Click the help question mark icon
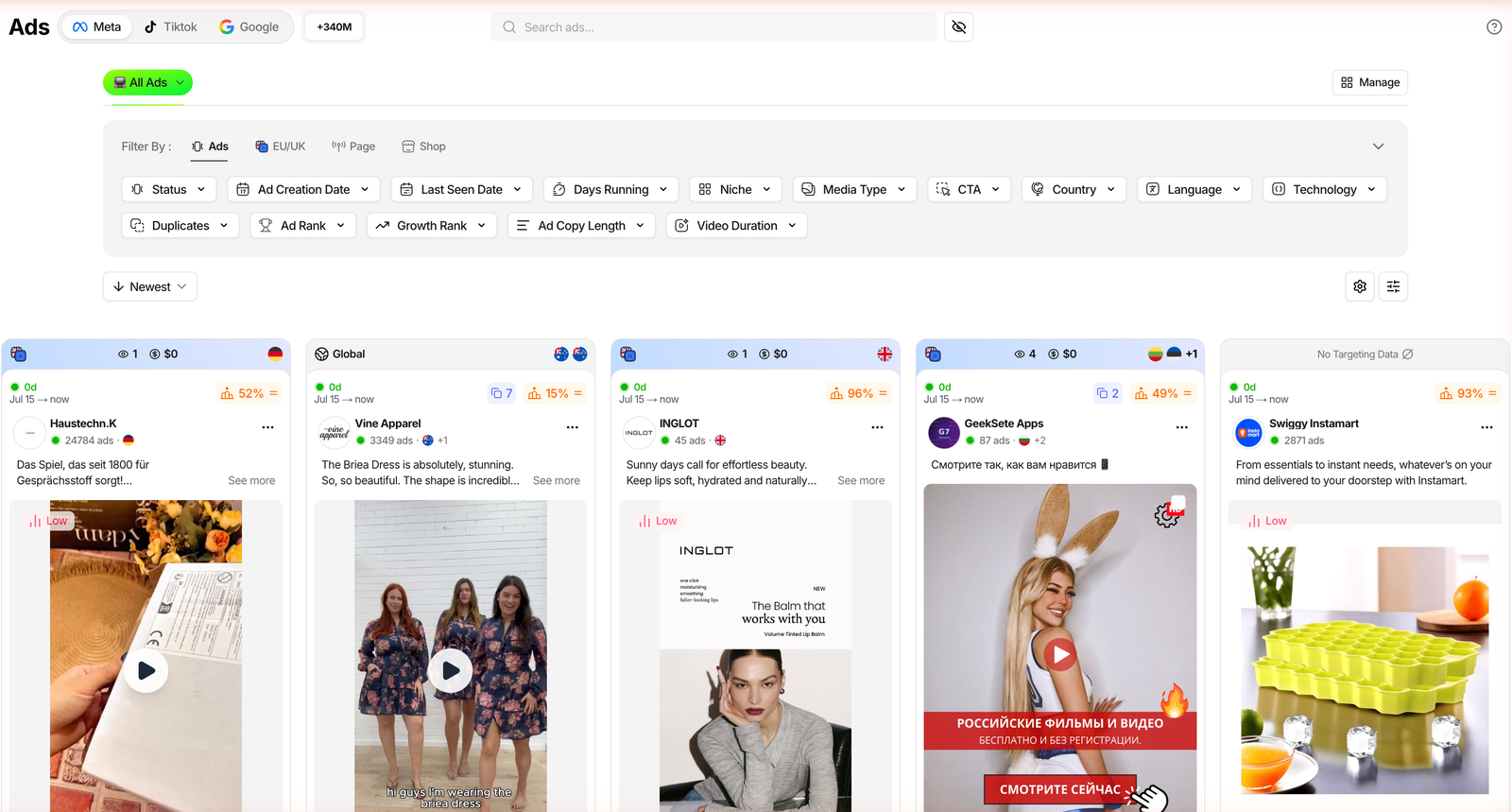The width and height of the screenshot is (1512, 812). [x=1494, y=27]
